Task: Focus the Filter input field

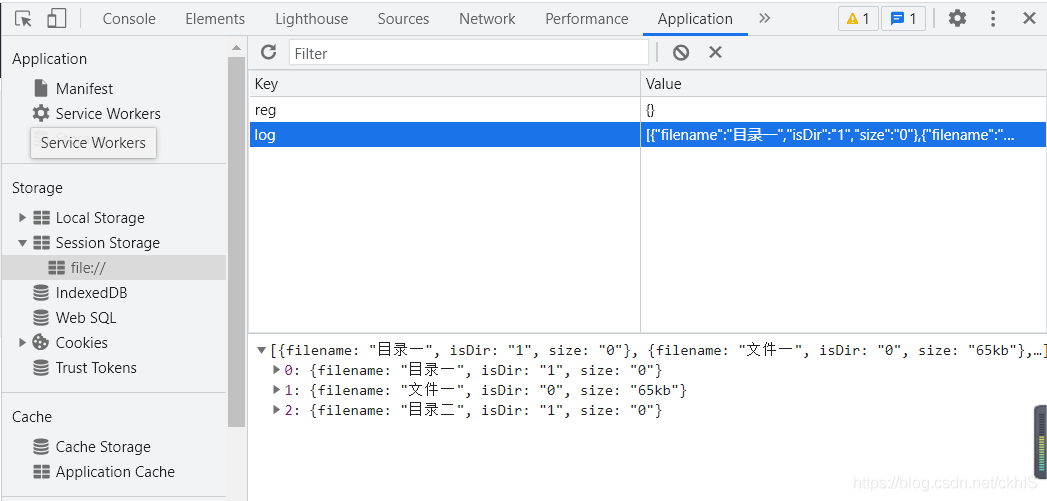Action: 469,53
